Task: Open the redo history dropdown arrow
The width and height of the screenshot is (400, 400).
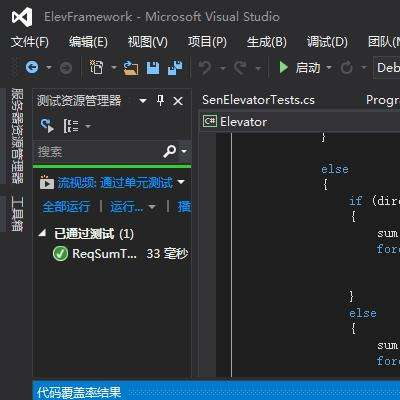Action: click(x=258, y=68)
